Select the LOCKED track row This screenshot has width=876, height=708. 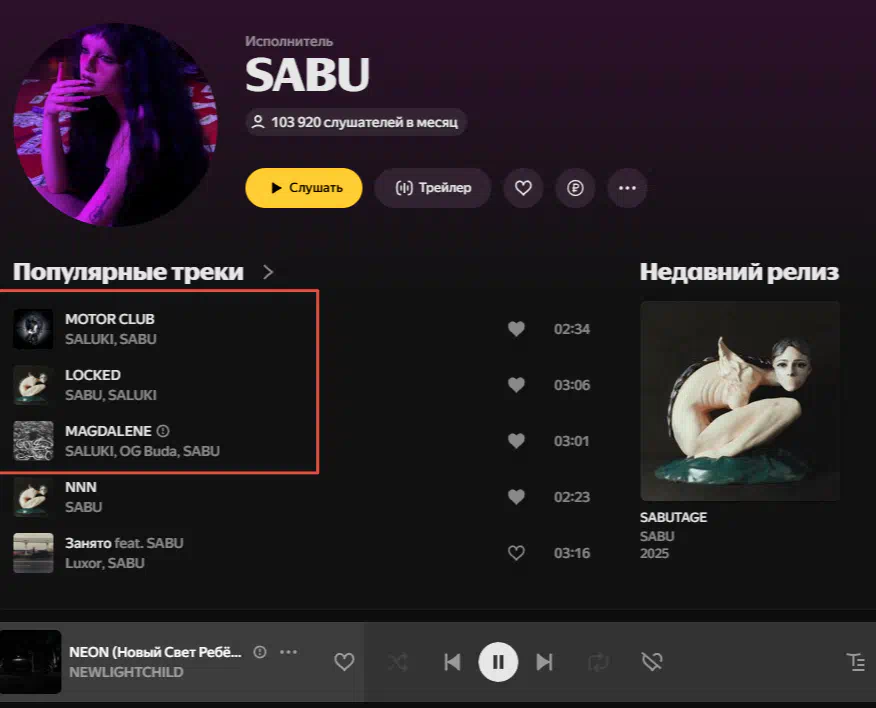click(x=302, y=385)
